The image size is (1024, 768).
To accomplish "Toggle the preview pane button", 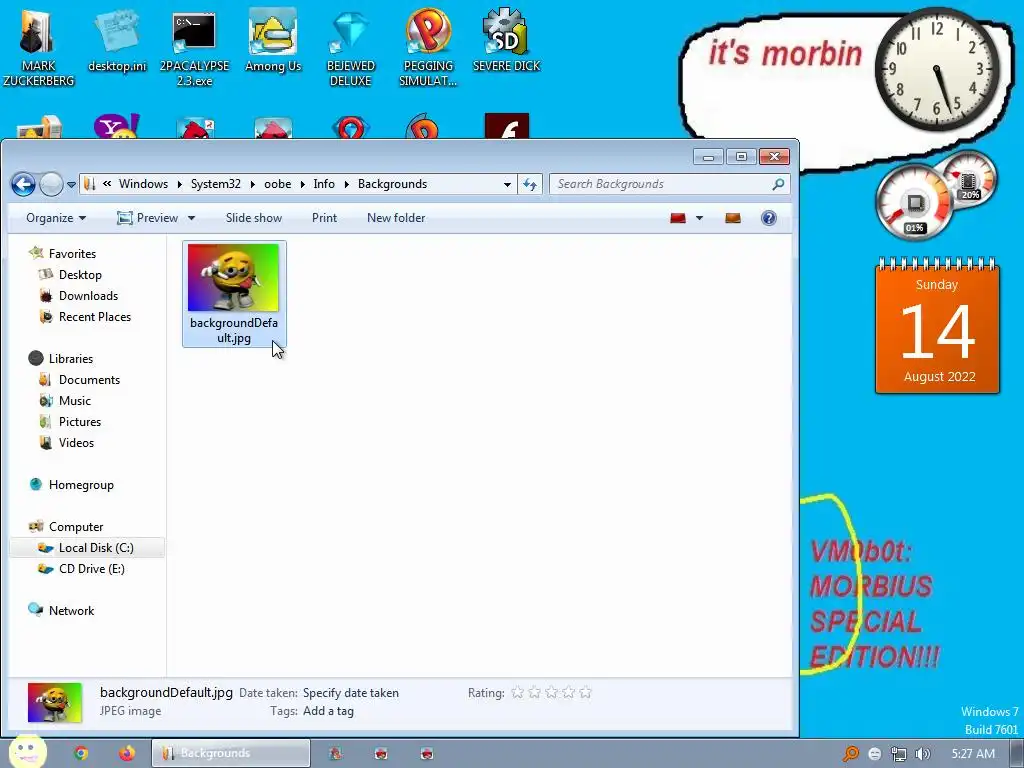I will click(x=733, y=218).
